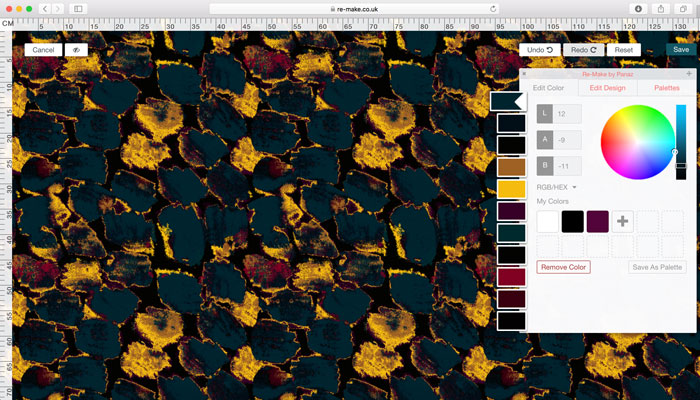This screenshot has height=400, width=700.
Task: Click the Undo button
Action: tap(540, 49)
